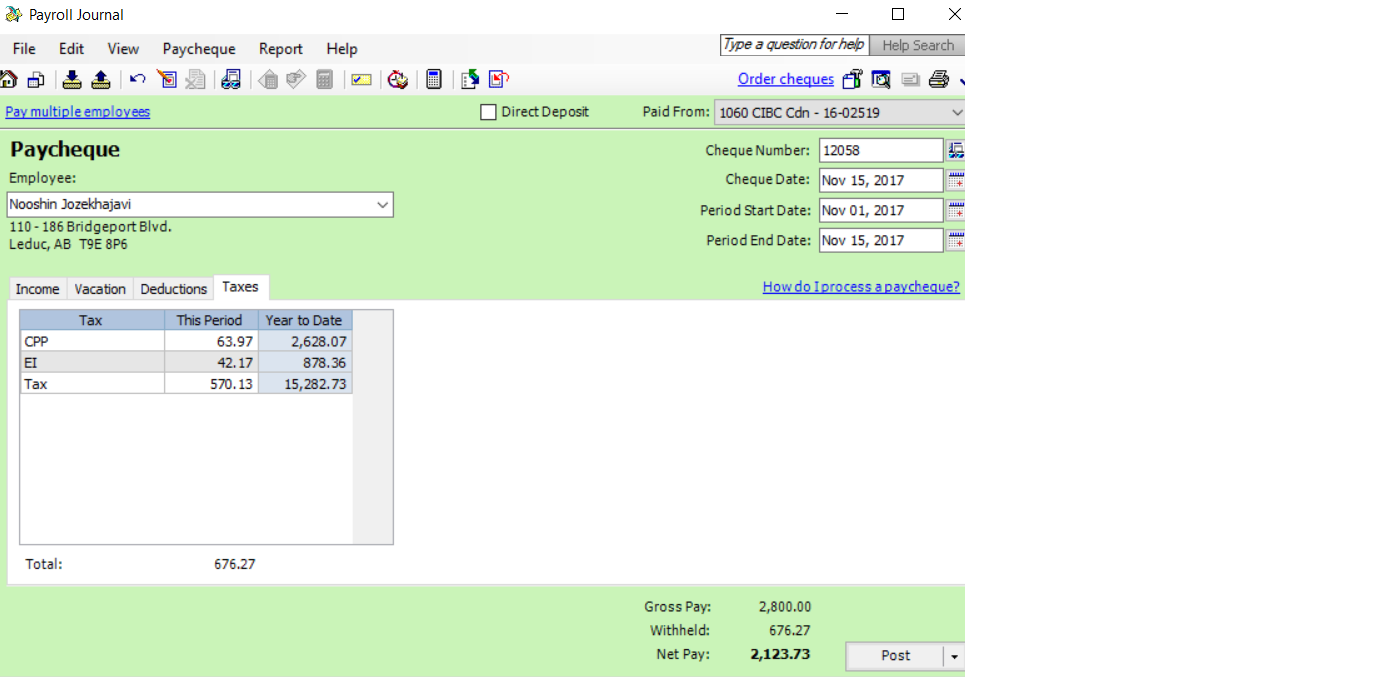Click the greyed E-mail envelope icon
1395x677 pixels.
coord(910,79)
